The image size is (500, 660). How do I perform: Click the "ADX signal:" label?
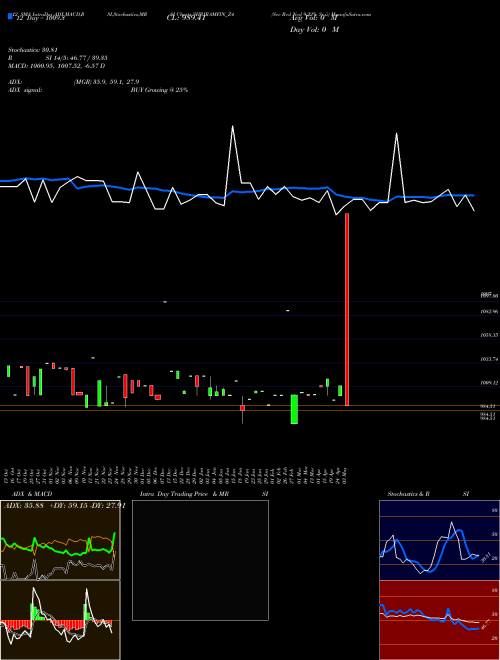[25, 90]
